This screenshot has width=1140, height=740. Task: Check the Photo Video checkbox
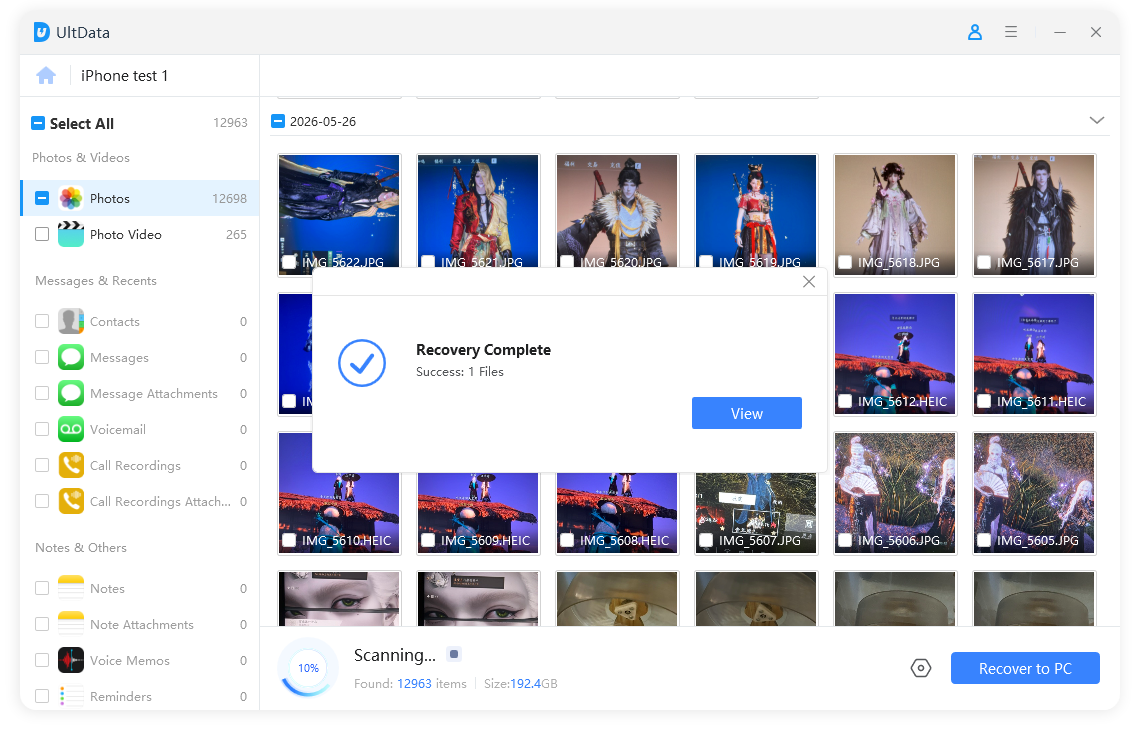pyautogui.click(x=42, y=234)
